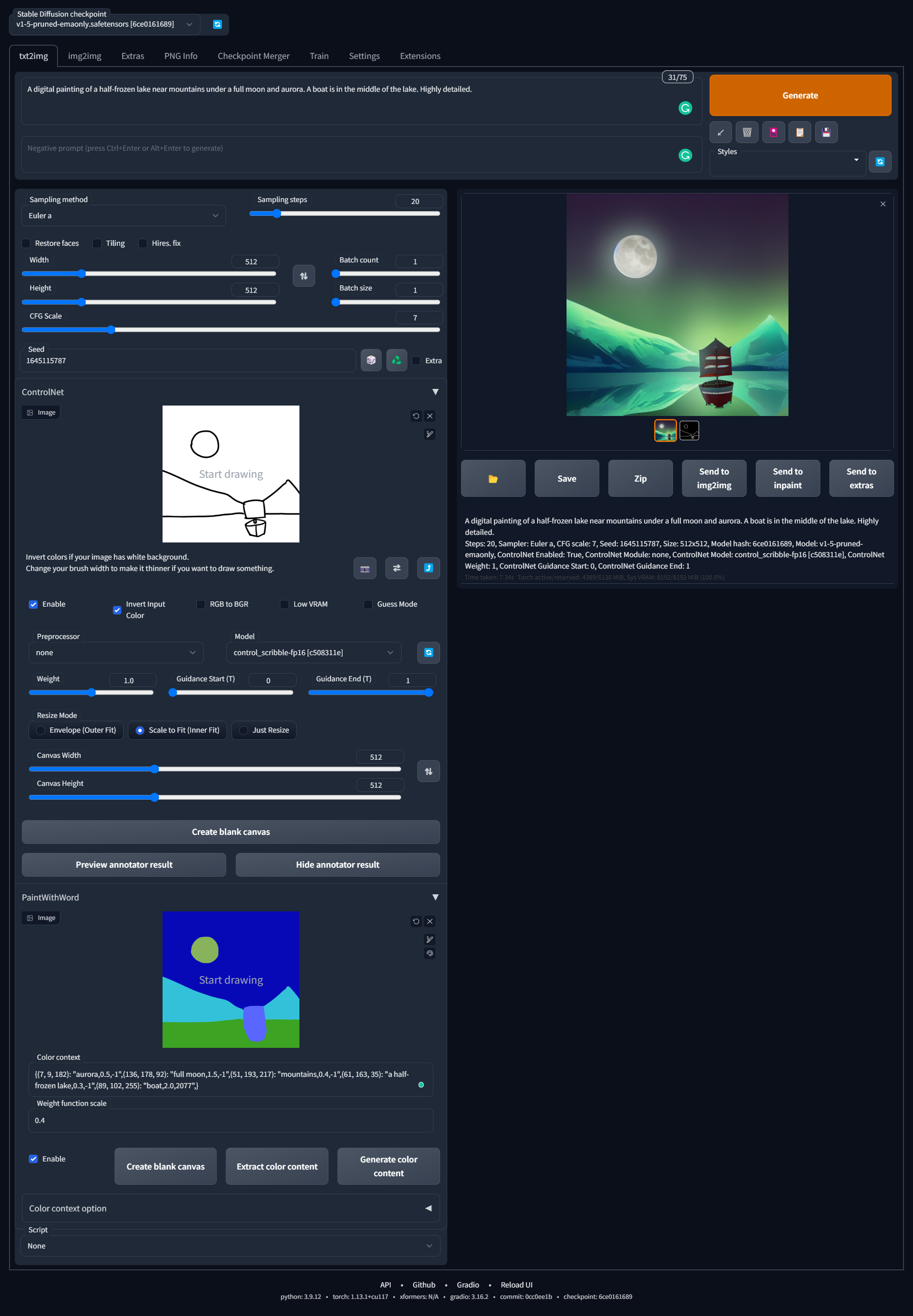This screenshot has width=913, height=1316.
Task: Check the Extra seed checkbox
Action: pyautogui.click(x=416, y=360)
